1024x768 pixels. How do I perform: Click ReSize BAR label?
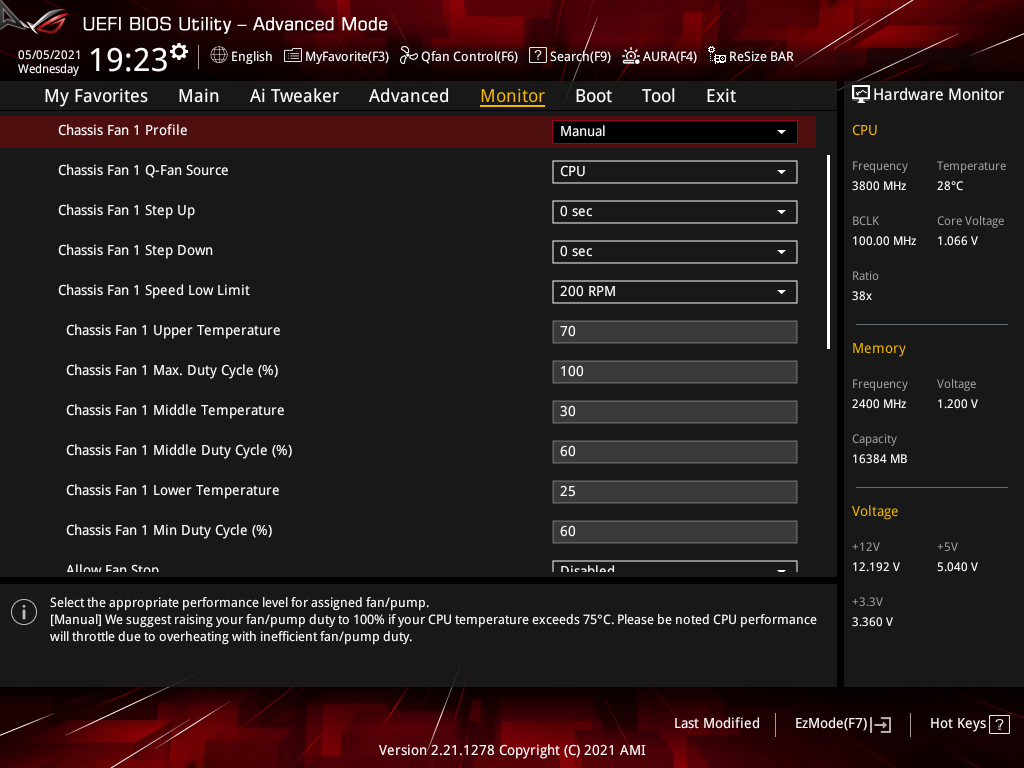pyautogui.click(x=761, y=56)
